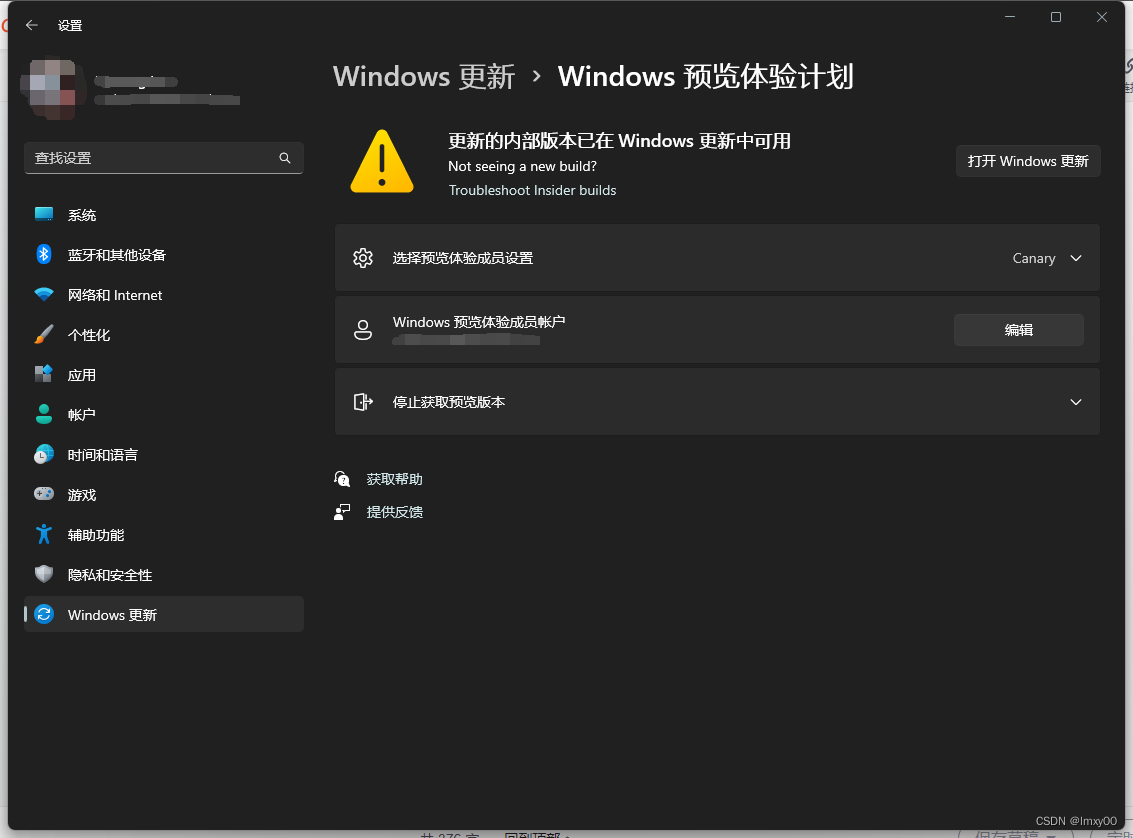This screenshot has width=1133, height=838.
Task: Expand the Canary channel dropdown chevron
Action: [x=1076, y=259]
